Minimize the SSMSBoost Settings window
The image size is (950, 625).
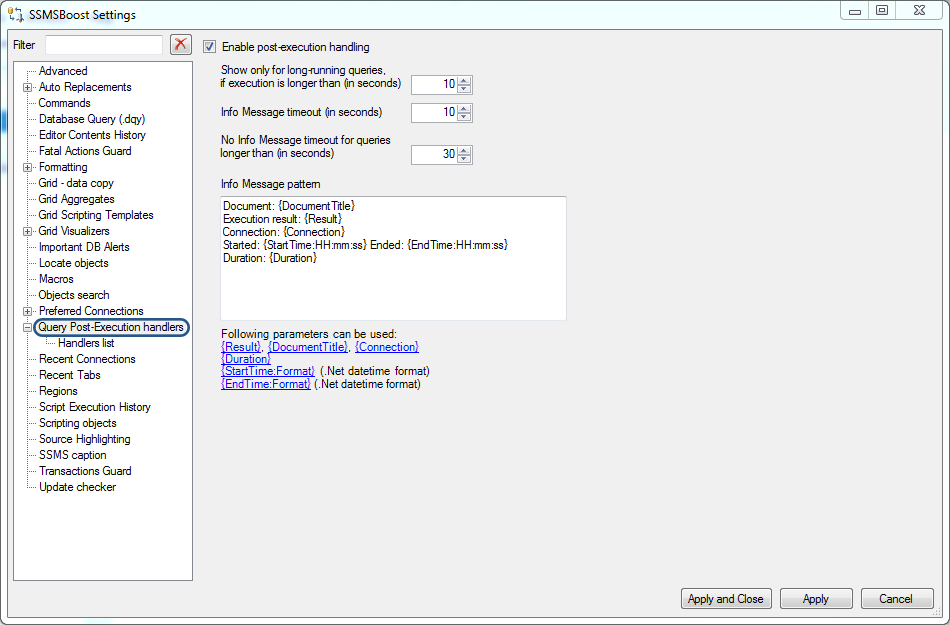[x=855, y=10]
